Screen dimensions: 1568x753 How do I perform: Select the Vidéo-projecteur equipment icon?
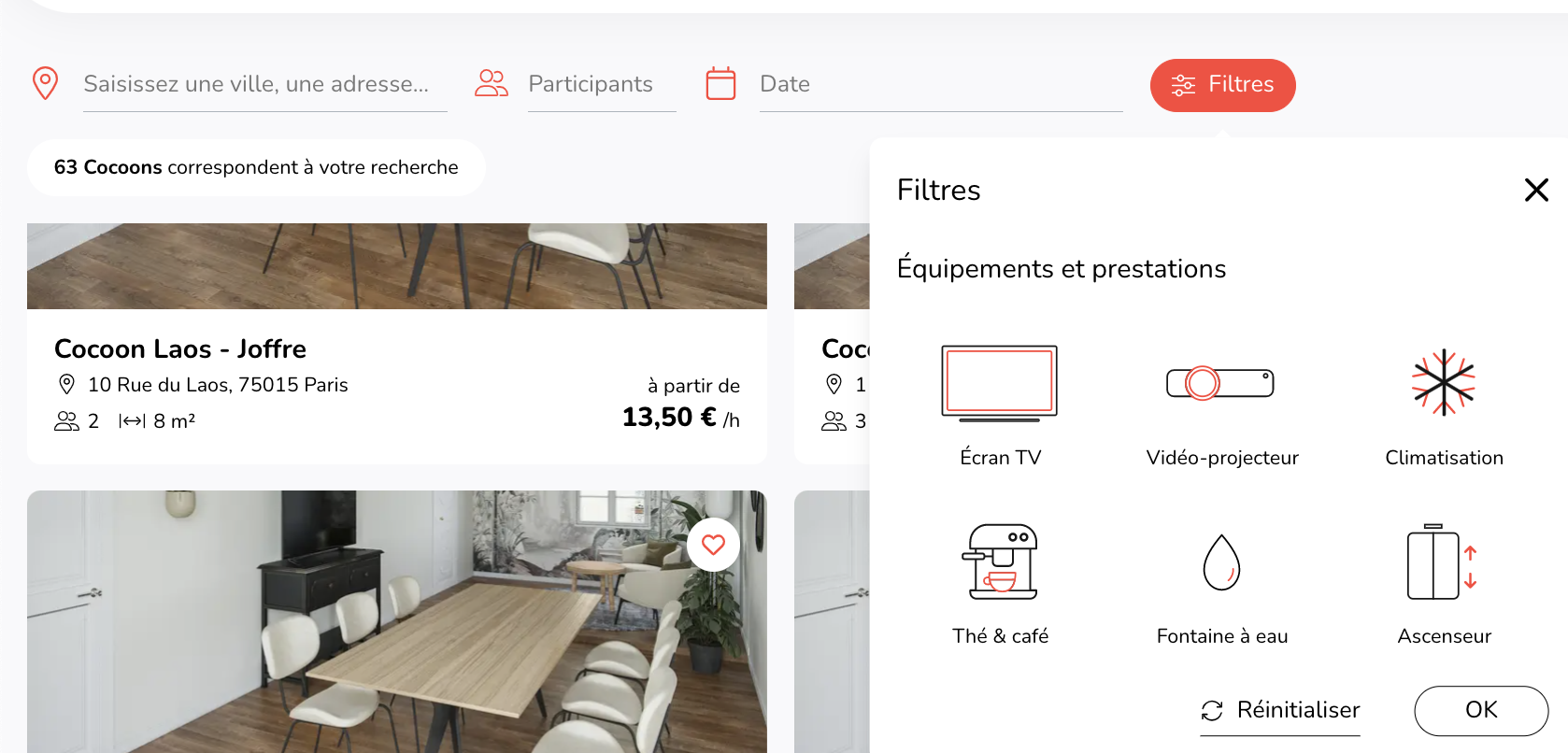pos(1220,383)
